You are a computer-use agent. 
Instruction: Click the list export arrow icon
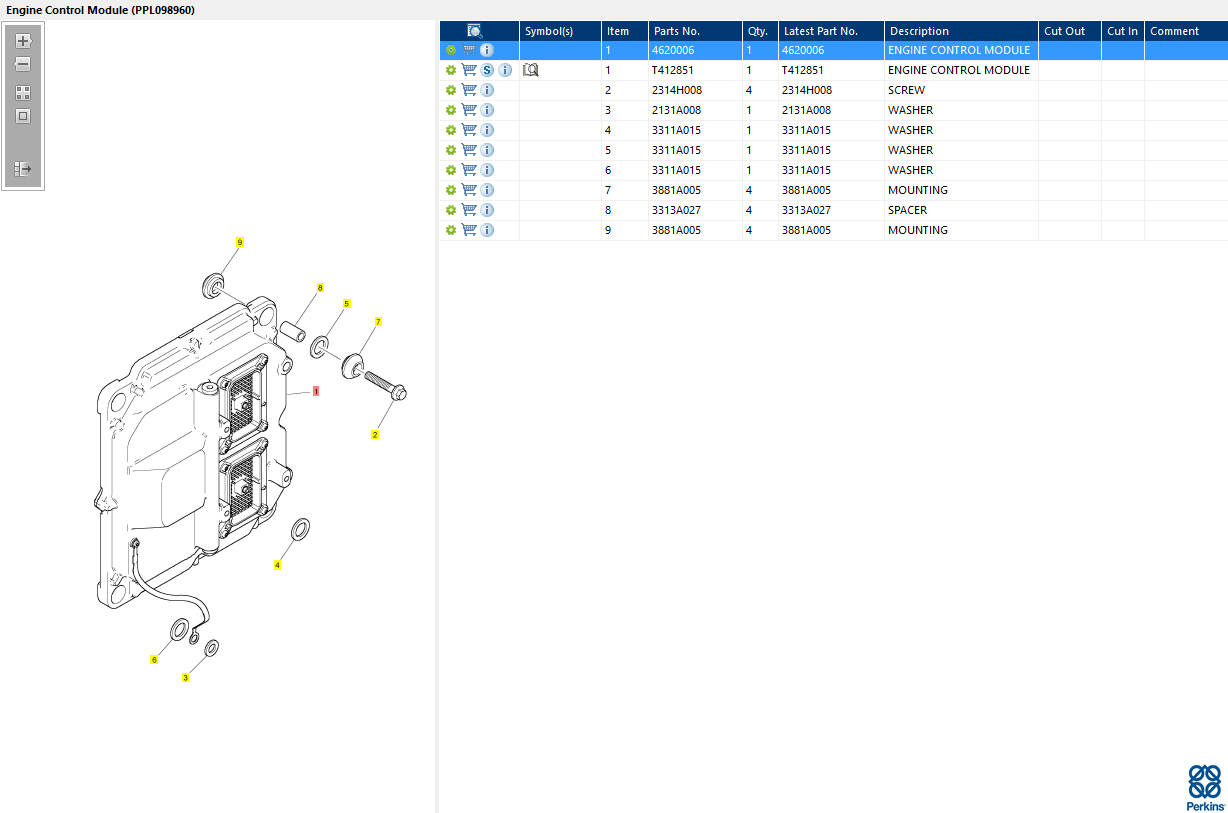point(23,169)
